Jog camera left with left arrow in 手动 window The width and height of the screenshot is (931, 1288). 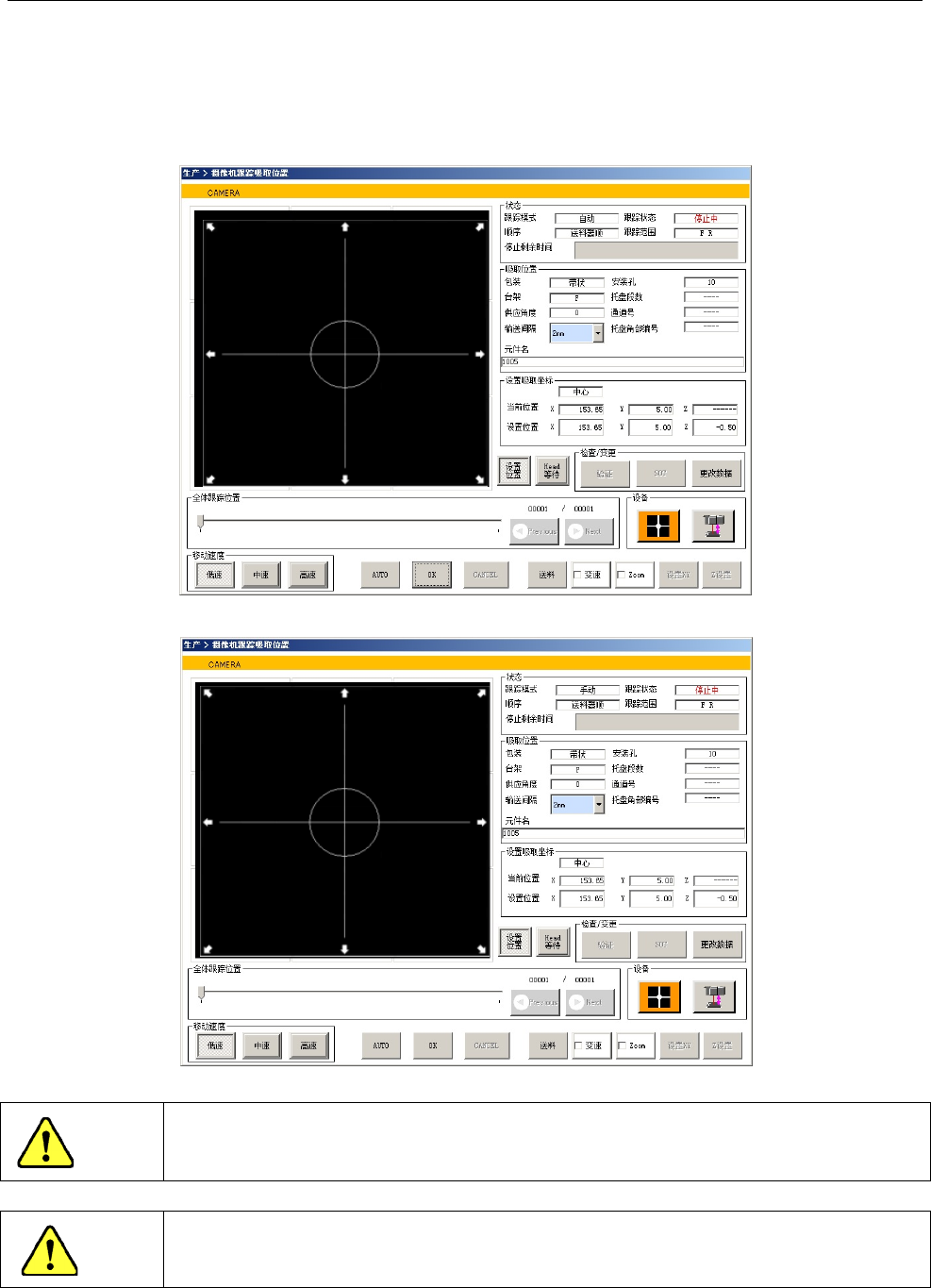pyautogui.click(x=208, y=822)
